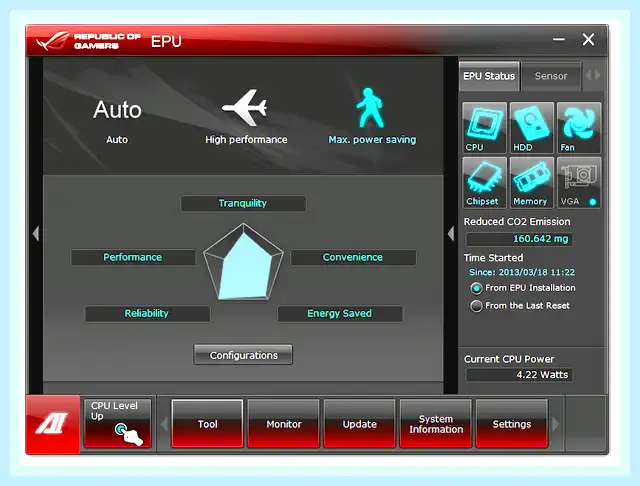This screenshot has width=640, height=486.
Task: Open the Configurations button
Action: point(243,355)
